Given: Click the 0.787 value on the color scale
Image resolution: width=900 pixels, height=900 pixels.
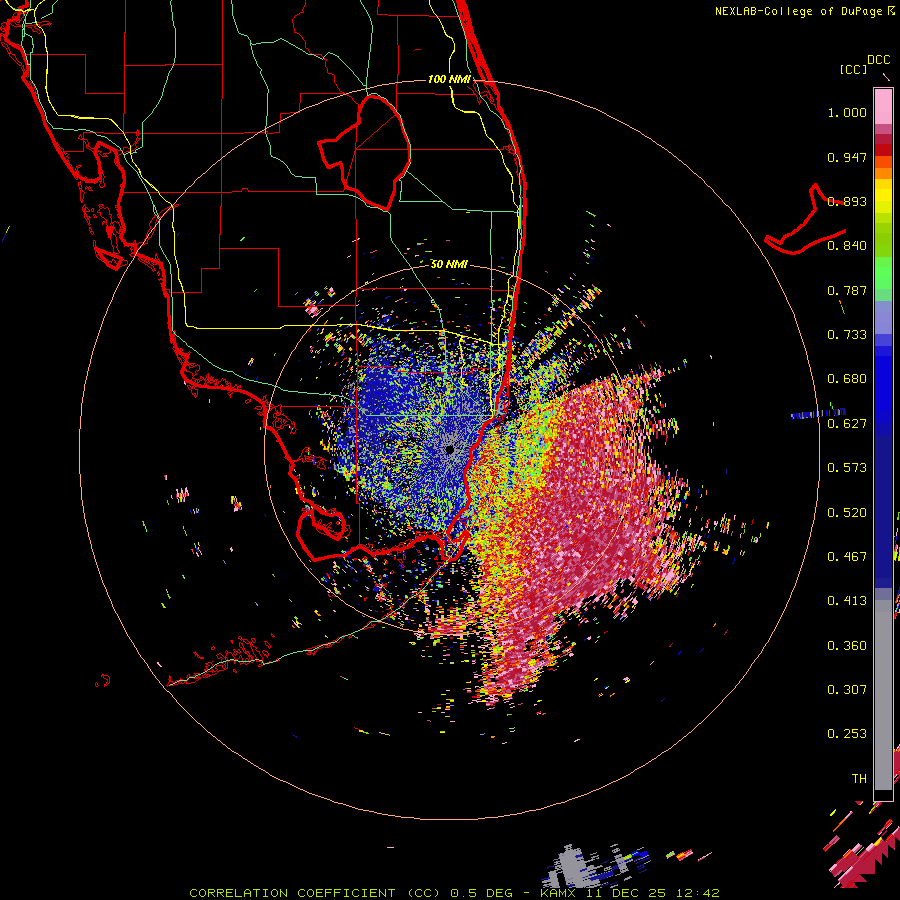Looking at the screenshot, I should click(x=847, y=290).
